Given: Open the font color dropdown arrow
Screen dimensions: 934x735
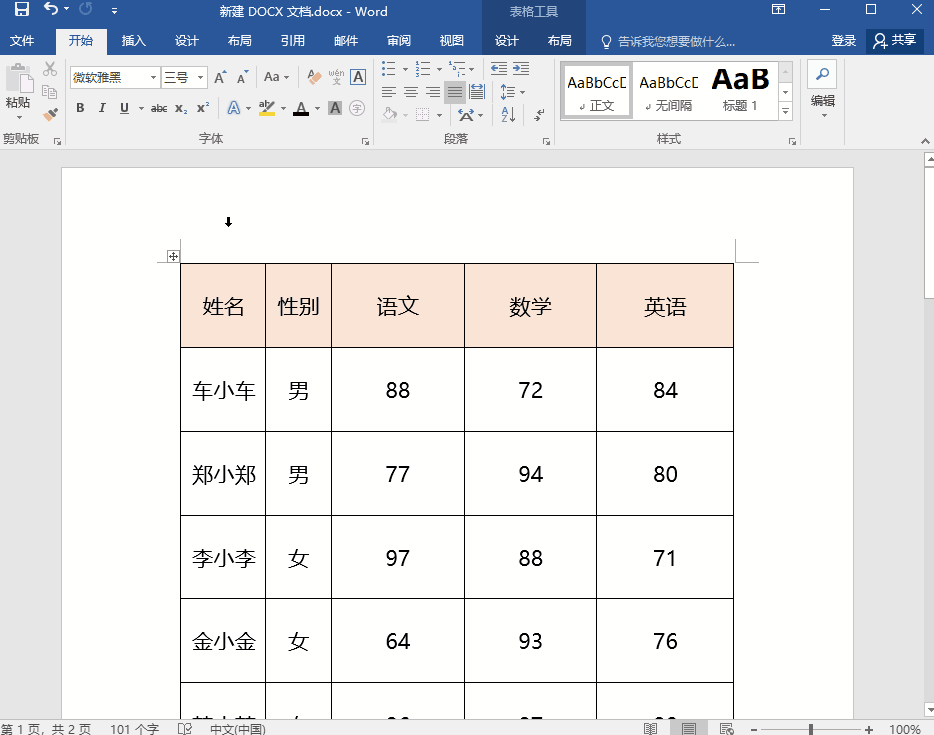Looking at the screenshot, I should [318, 107].
